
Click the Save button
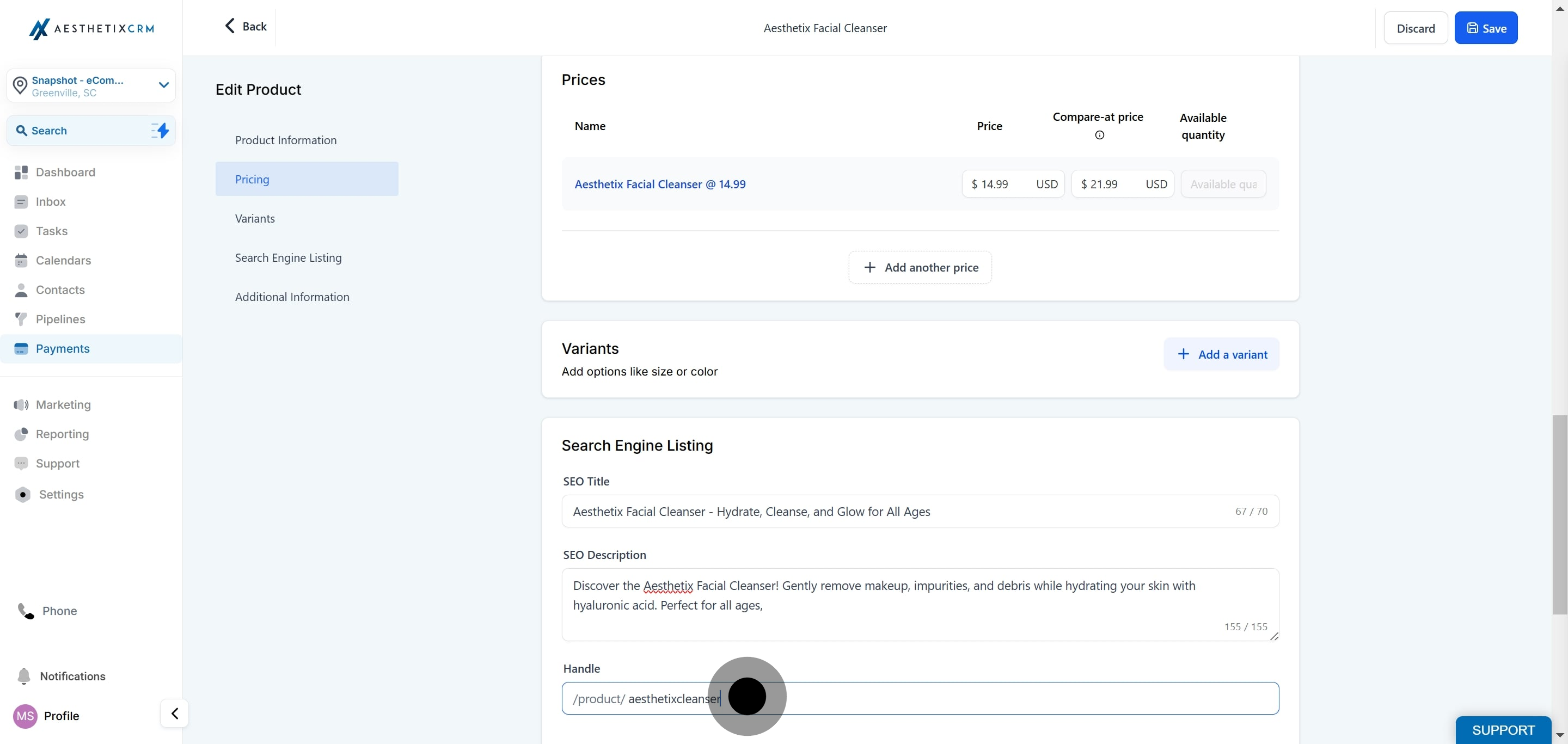(1485, 28)
